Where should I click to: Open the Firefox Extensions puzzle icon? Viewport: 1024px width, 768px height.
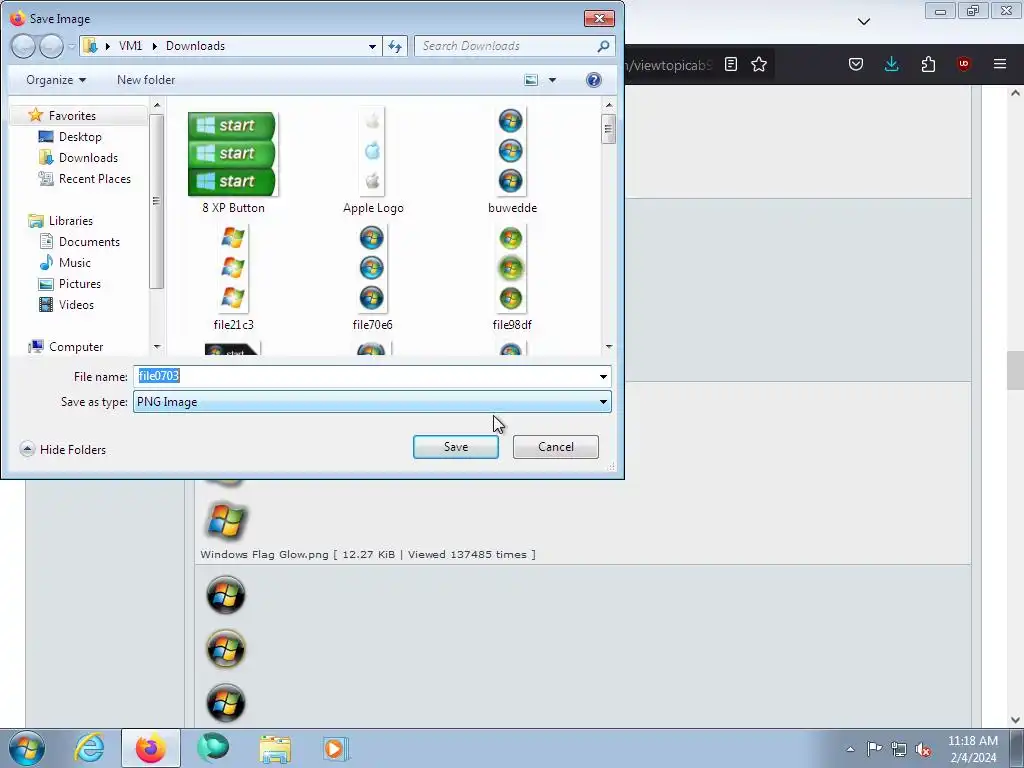click(x=928, y=64)
